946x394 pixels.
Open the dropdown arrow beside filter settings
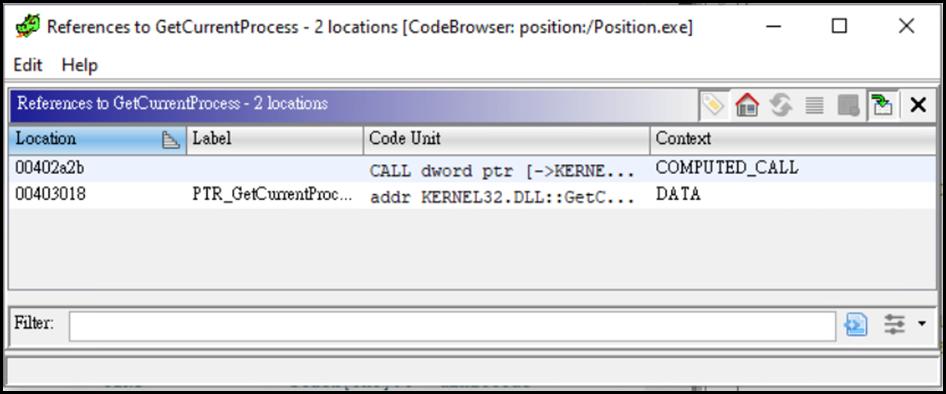tap(921, 325)
